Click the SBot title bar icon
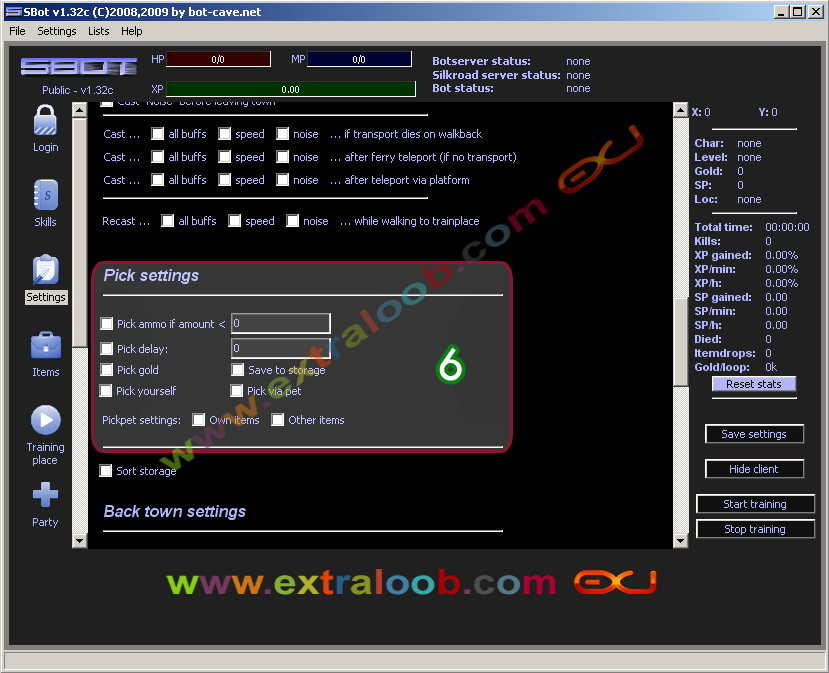829x673 pixels. (x=13, y=12)
